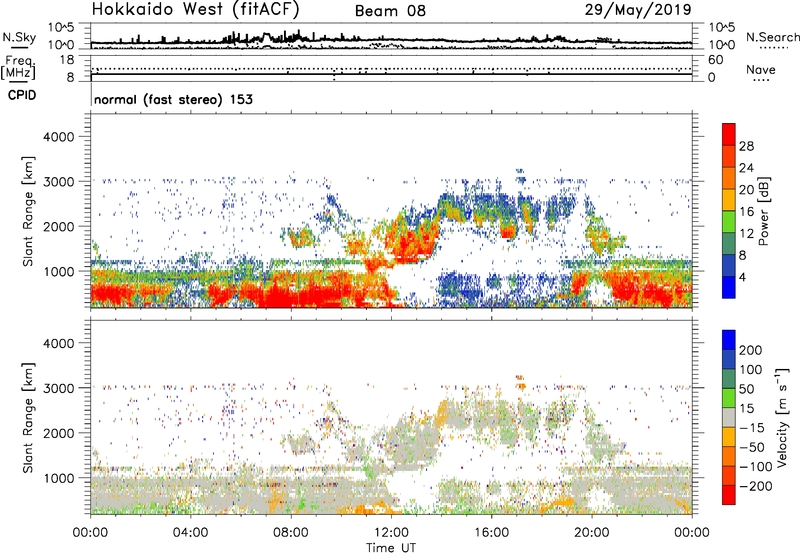Click the '12:00' time tick label
This screenshot has height=554, width=800.
[x=391, y=533]
